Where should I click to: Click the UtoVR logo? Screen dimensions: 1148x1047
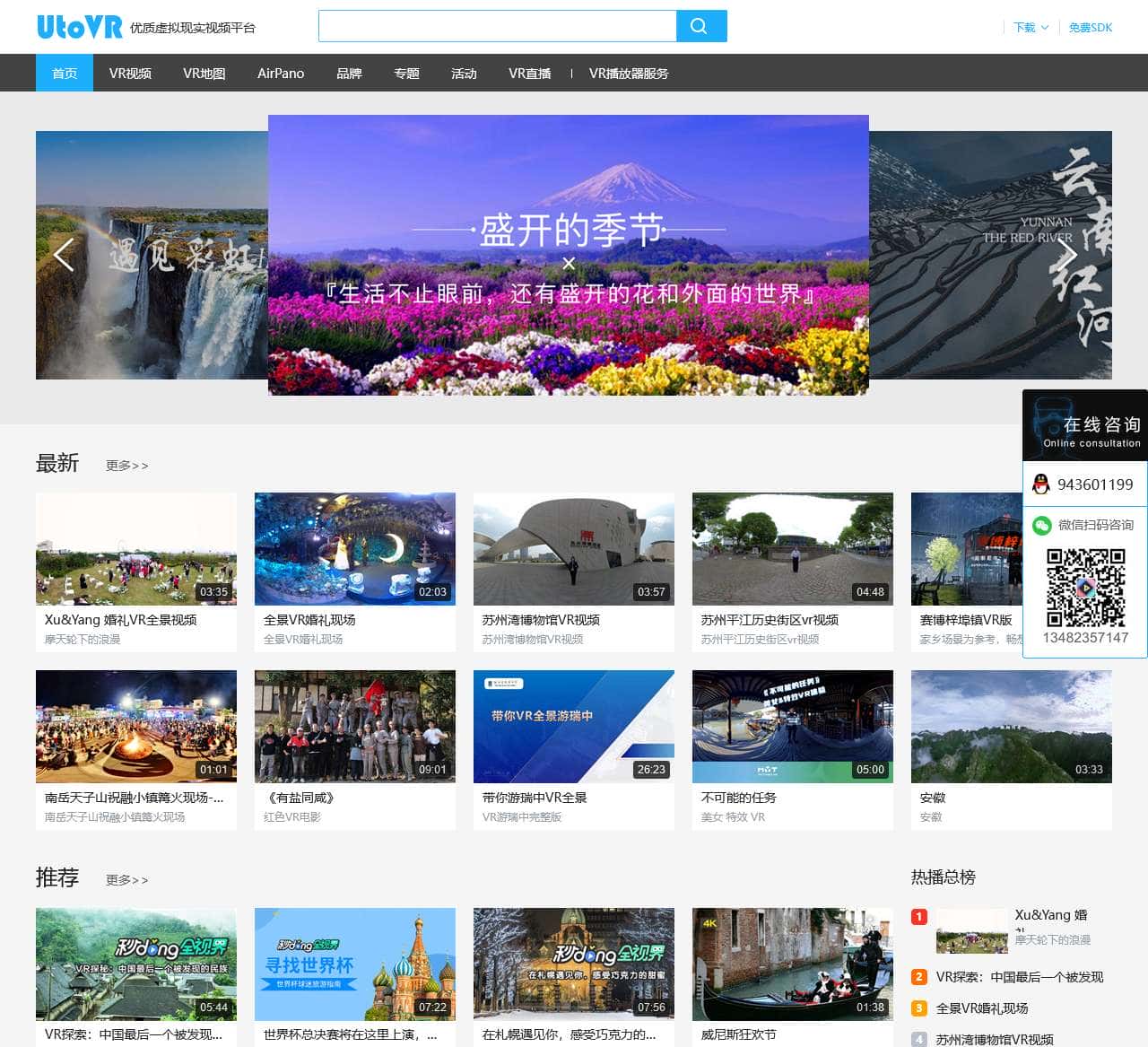coord(79,27)
